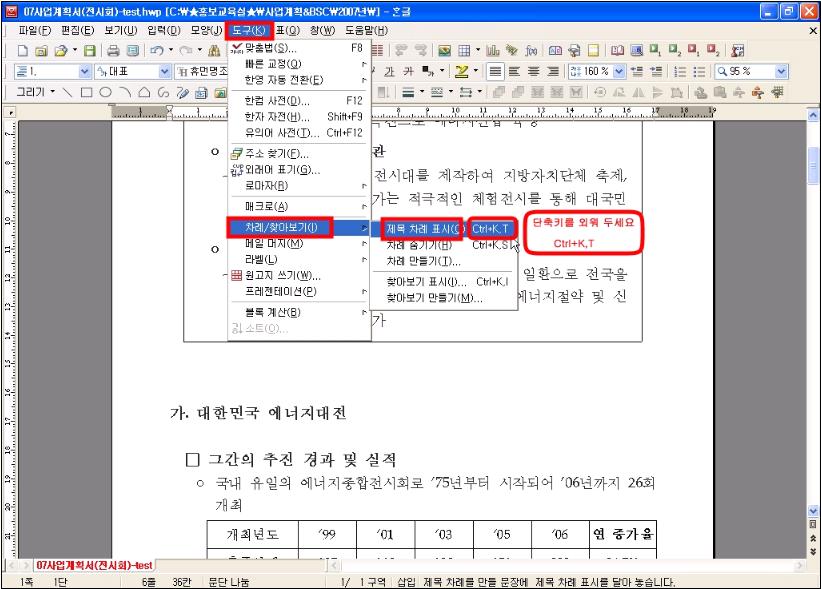Open the 편집(E) menu
This screenshot has width=821, height=589.
pos(77,30)
